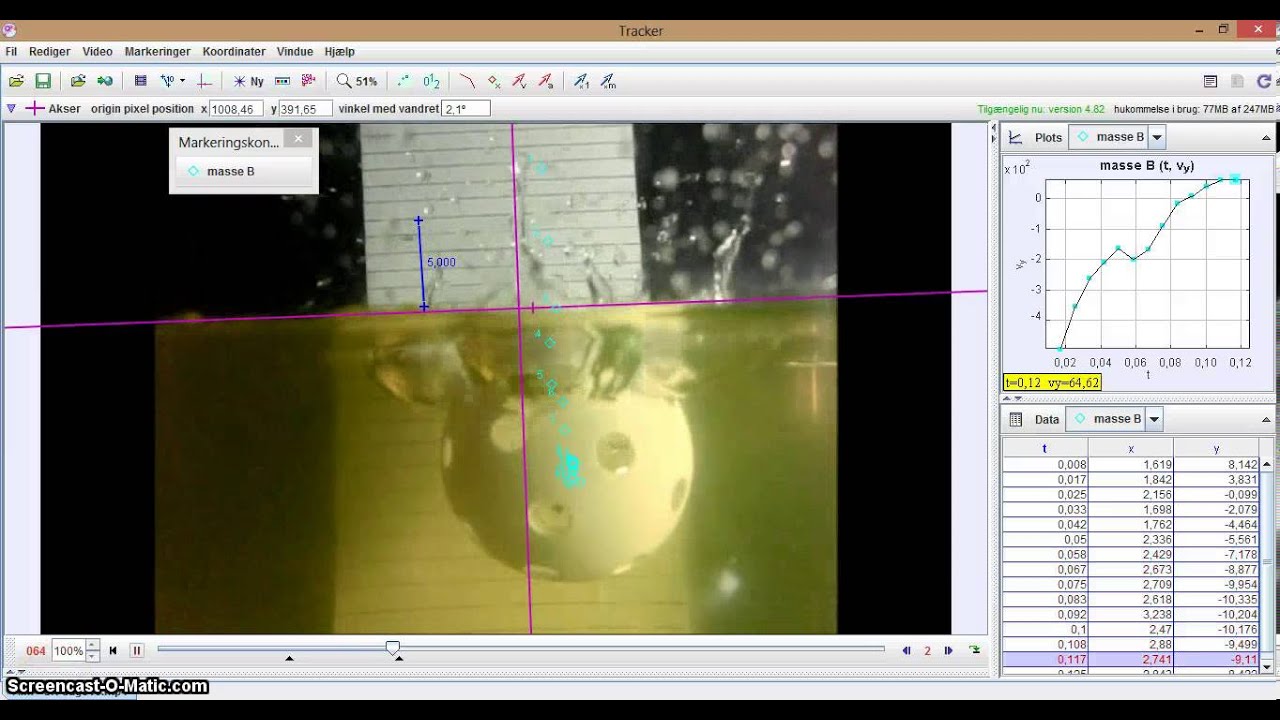Click the version 4.82 available notice
This screenshot has height=720, width=1280.
(x=1041, y=109)
